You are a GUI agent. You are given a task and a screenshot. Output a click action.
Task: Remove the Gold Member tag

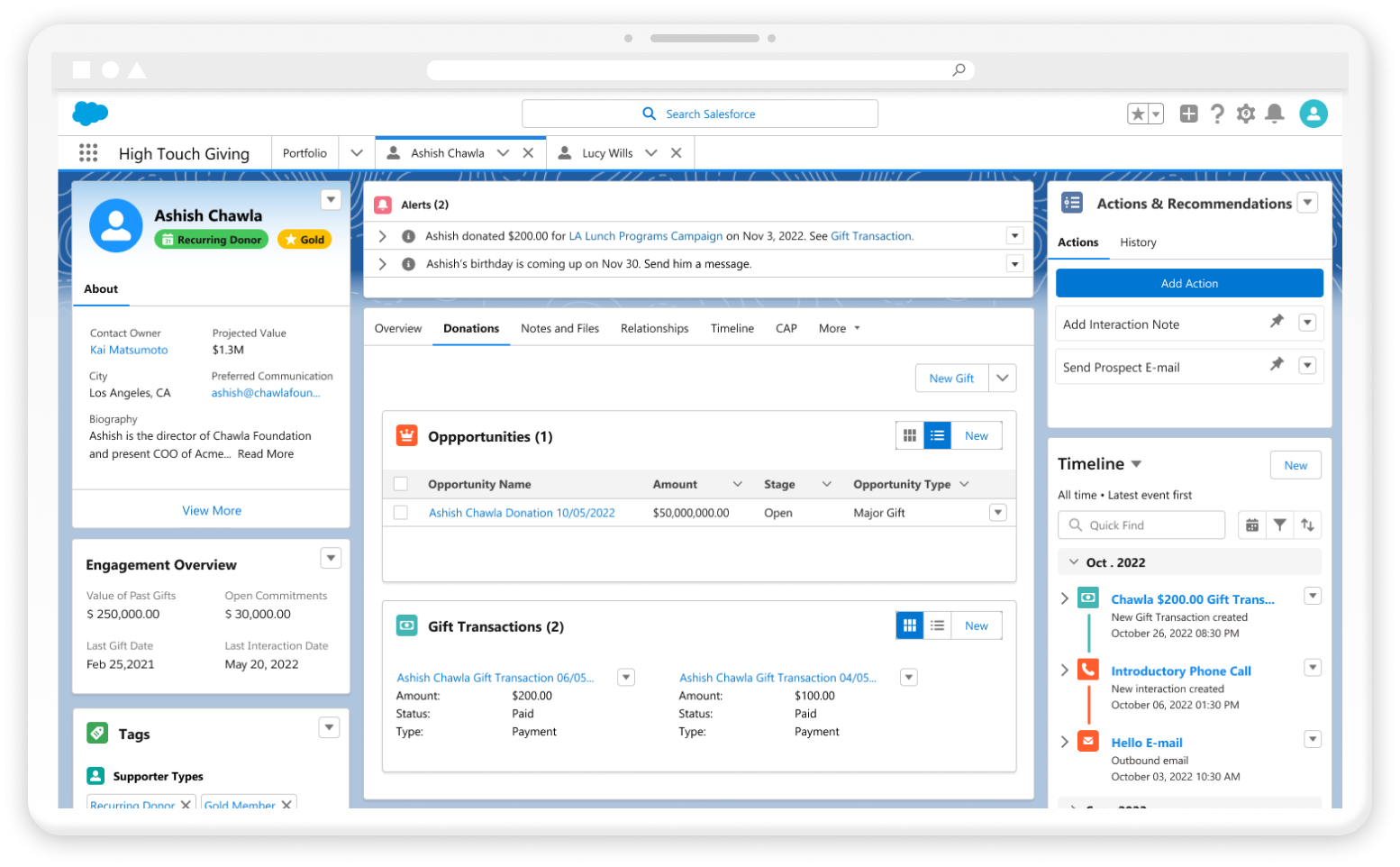pyautogui.click(x=286, y=804)
